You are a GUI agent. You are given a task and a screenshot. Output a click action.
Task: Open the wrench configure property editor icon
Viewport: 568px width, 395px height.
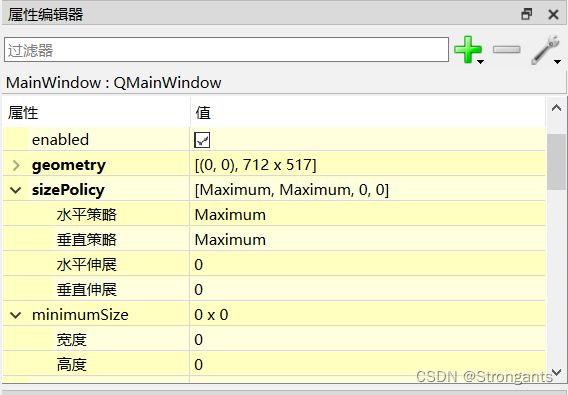pyautogui.click(x=545, y=50)
